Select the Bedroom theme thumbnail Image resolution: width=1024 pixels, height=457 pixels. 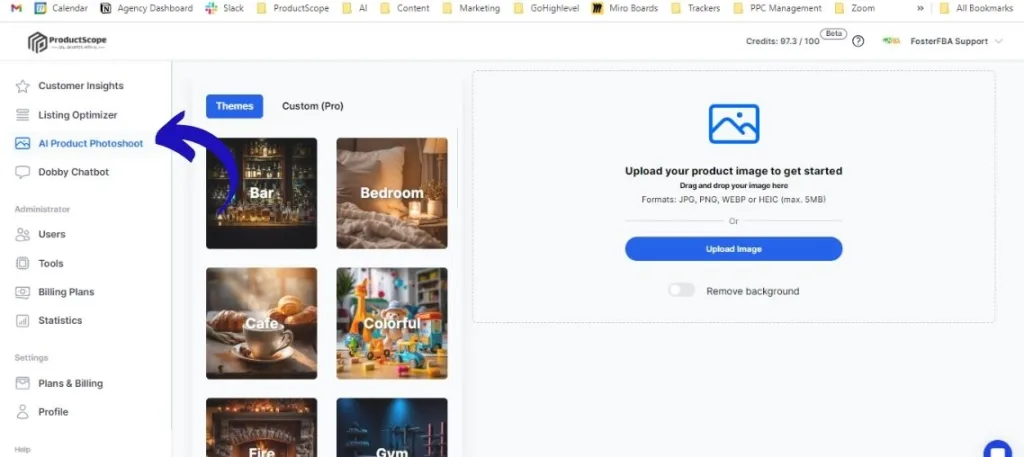point(392,193)
